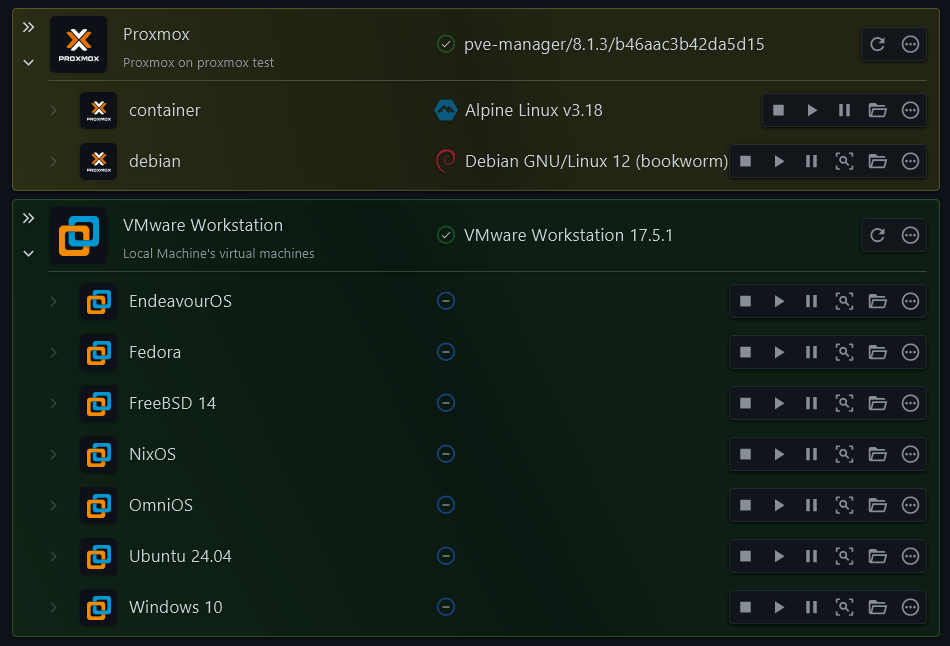
Task: Start the debian VM
Action: (x=779, y=161)
